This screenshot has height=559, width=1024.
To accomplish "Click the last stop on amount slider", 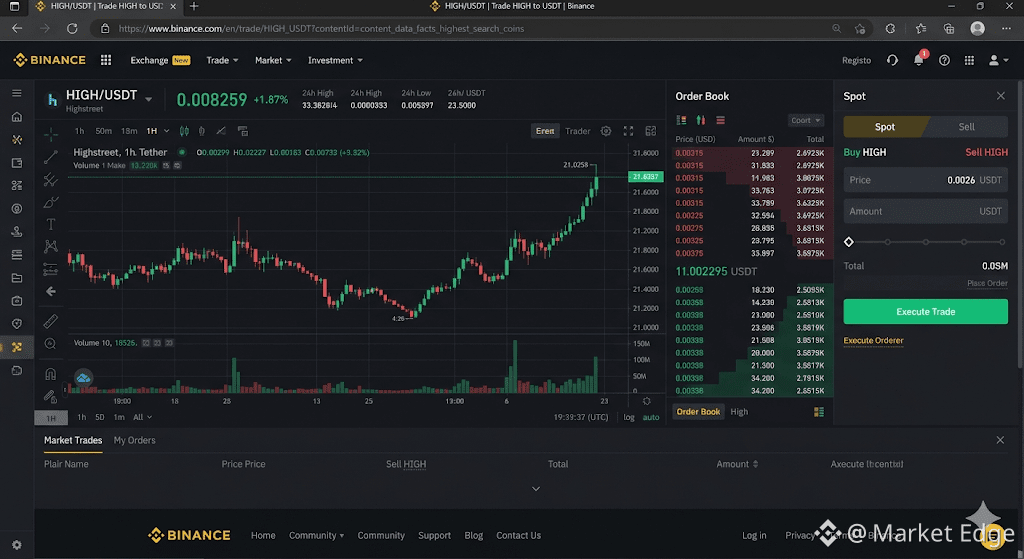I will click(1002, 242).
